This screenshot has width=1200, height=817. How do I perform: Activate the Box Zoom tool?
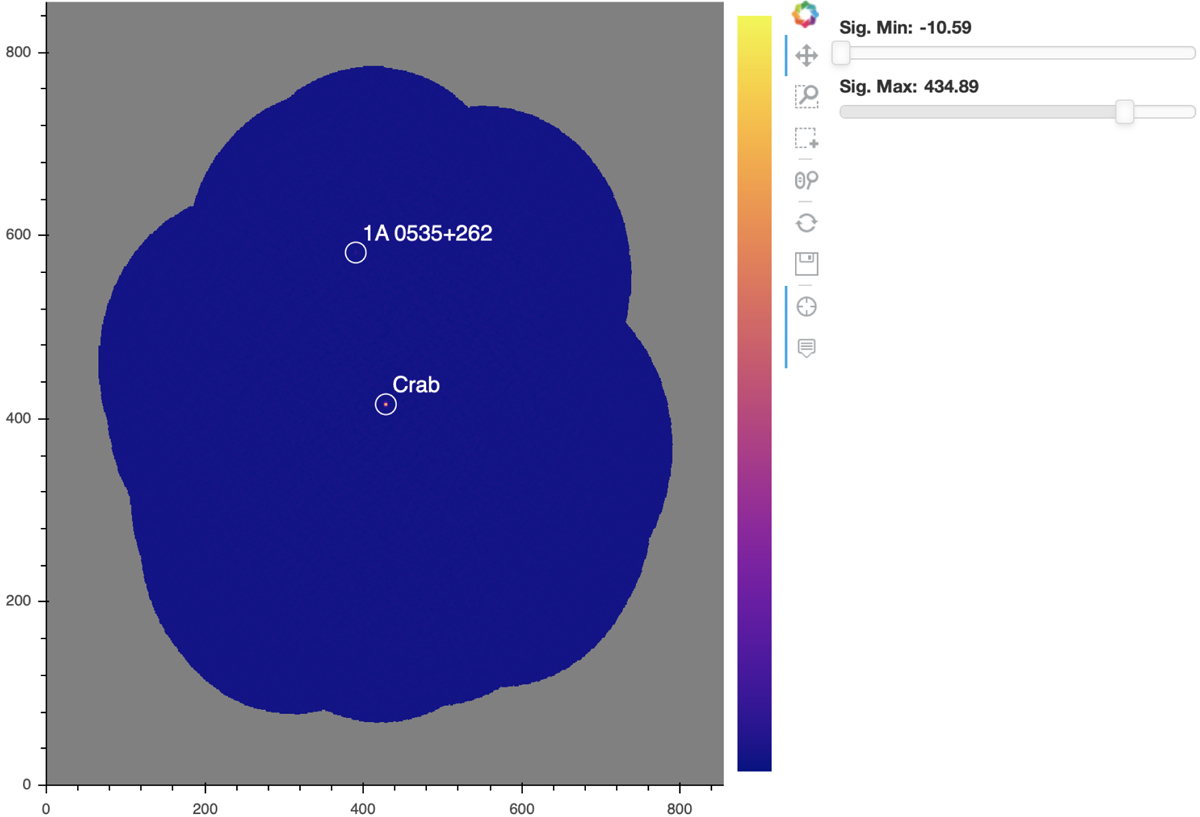[806, 96]
